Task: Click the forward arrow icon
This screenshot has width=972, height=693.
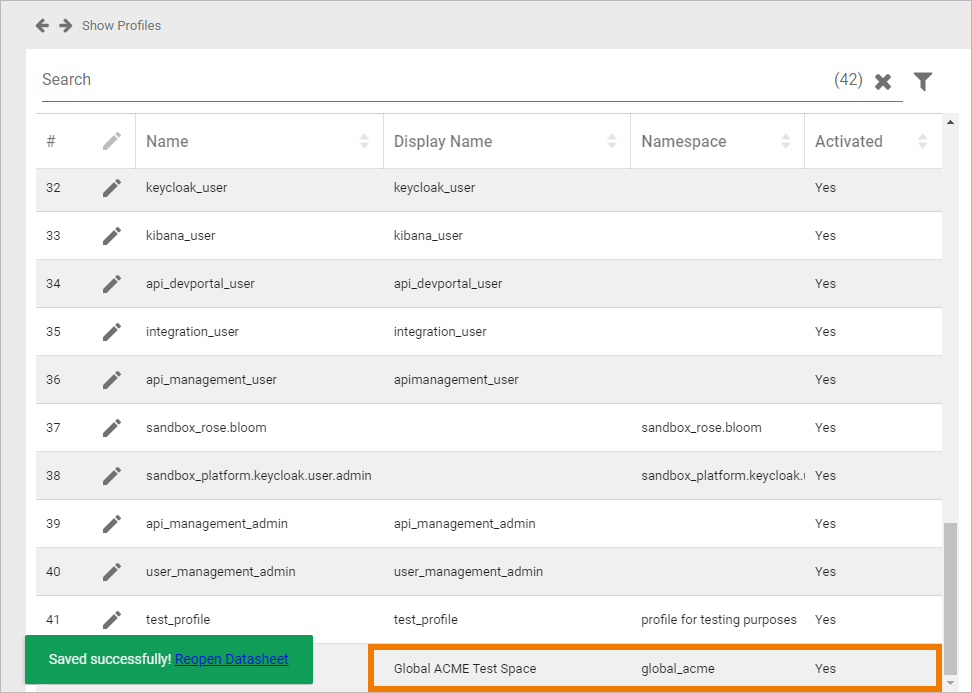Action: pyautogui.click(x=65, y=25)
